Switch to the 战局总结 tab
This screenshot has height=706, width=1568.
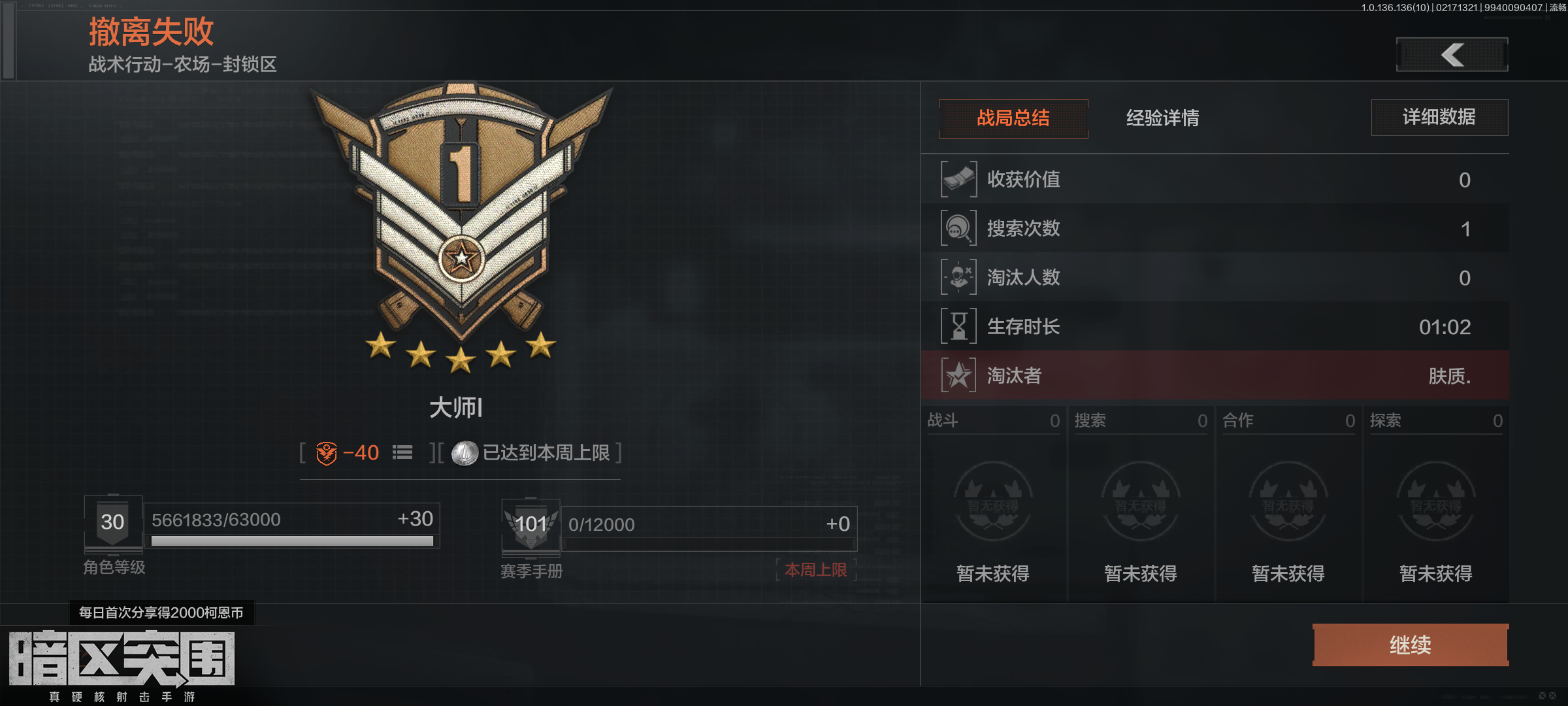coord(1013,118)
